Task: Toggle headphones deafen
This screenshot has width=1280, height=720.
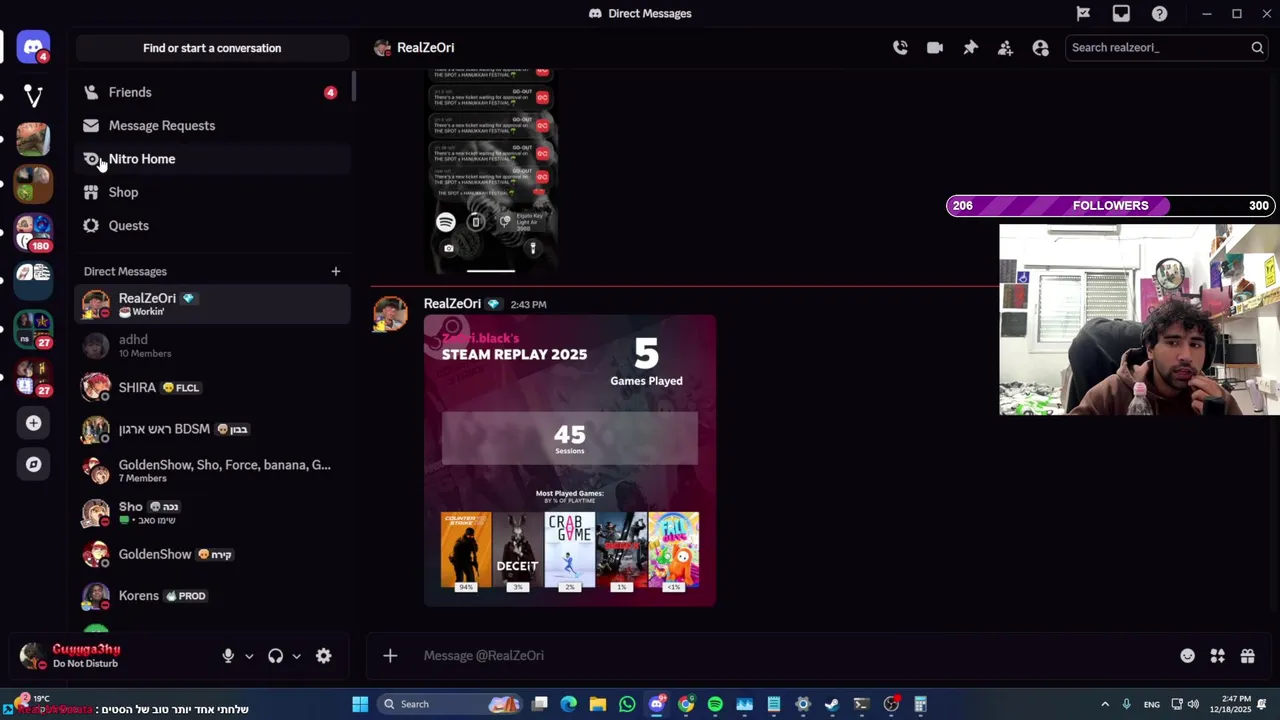Action: (x=275, y=656)
